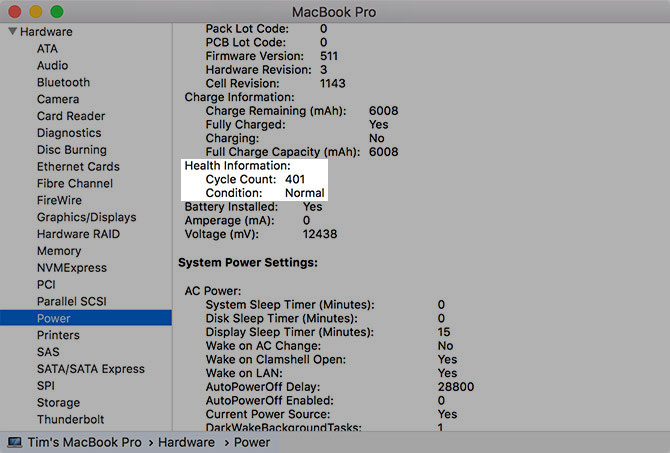The image size is (670, 453).
Task: Select Audio in the sidebar
Action: [52, 65]
